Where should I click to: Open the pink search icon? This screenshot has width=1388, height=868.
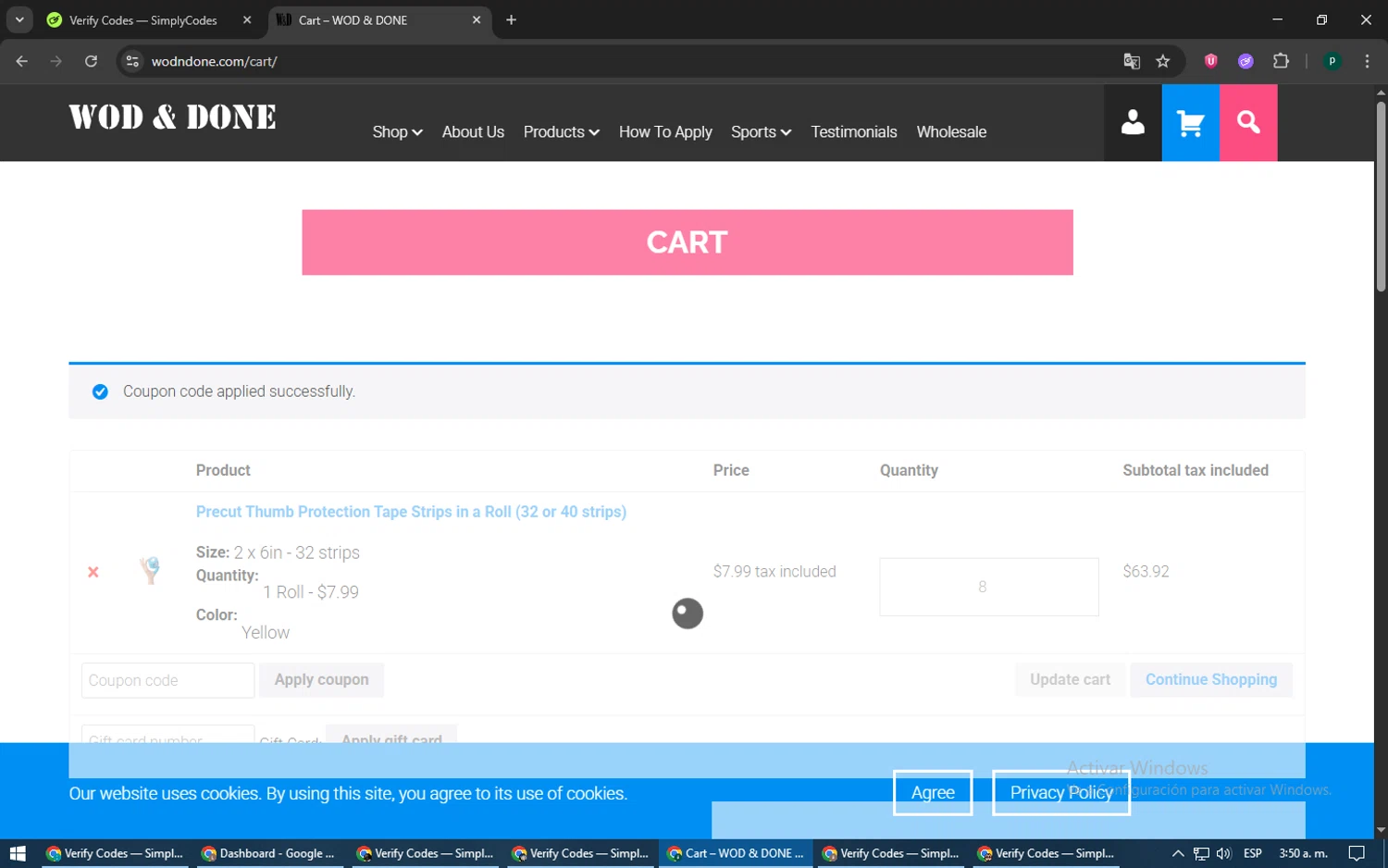point(1248,122)
